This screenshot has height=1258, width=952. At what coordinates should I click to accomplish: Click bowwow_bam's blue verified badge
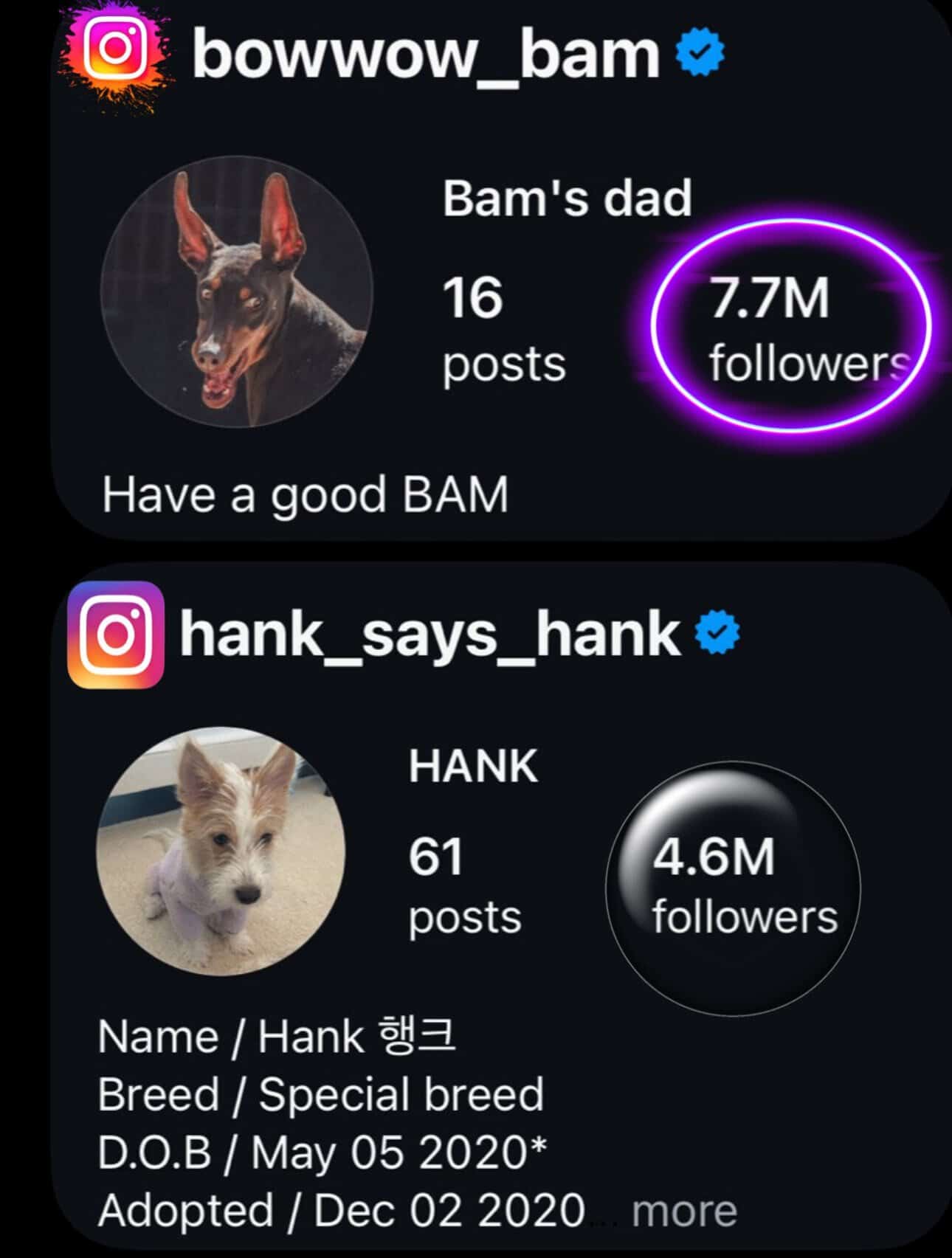coord(701,51)
